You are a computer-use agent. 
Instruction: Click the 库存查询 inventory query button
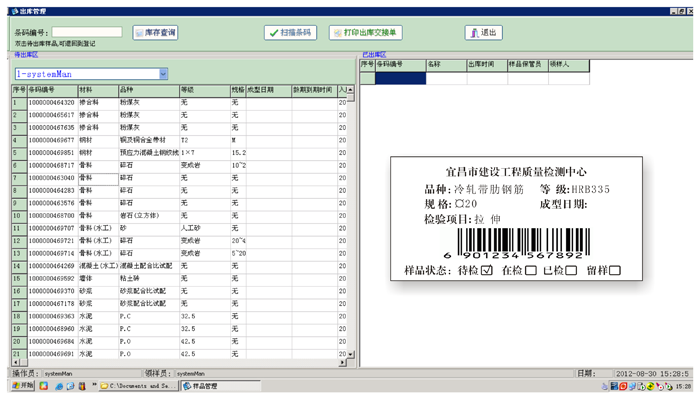pyautogui.click(x=155, y=33)
